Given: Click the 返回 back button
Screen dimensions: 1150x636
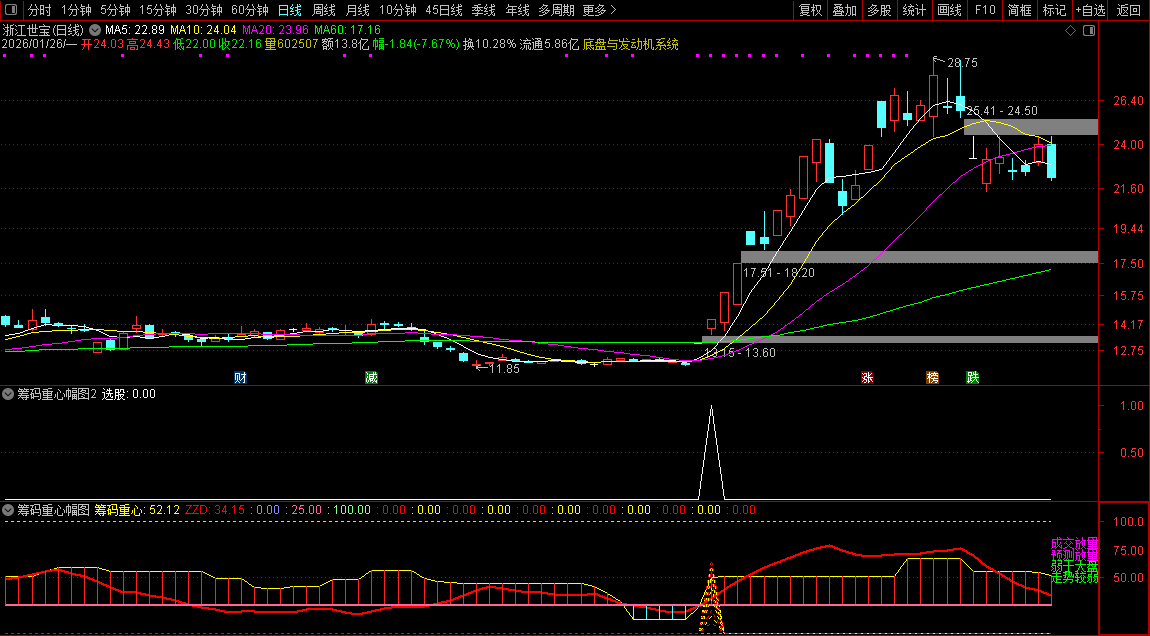Looking at the screenshot, I should [x=1128, y=10].
